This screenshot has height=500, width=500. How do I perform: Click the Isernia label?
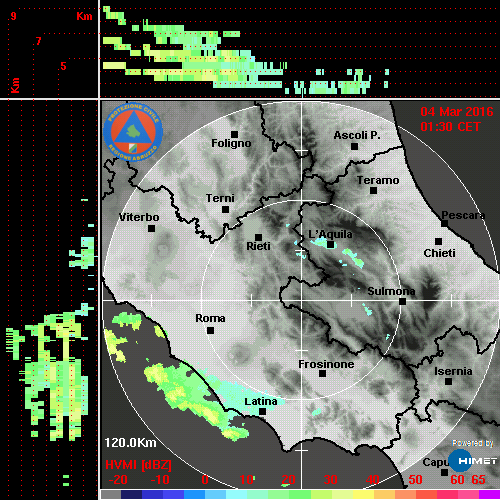[x=453, y=371]
